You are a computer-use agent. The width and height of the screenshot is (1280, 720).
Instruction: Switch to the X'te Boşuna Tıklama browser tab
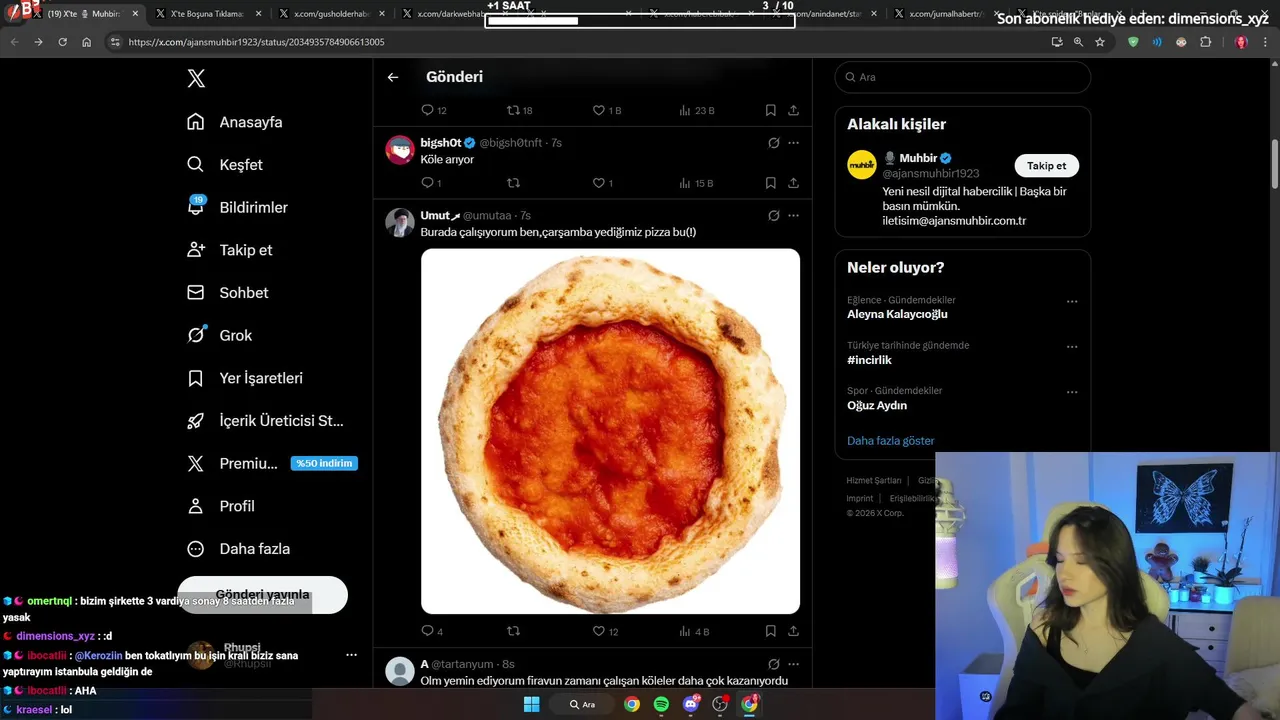pyautogui.click(x=207, y=14)
